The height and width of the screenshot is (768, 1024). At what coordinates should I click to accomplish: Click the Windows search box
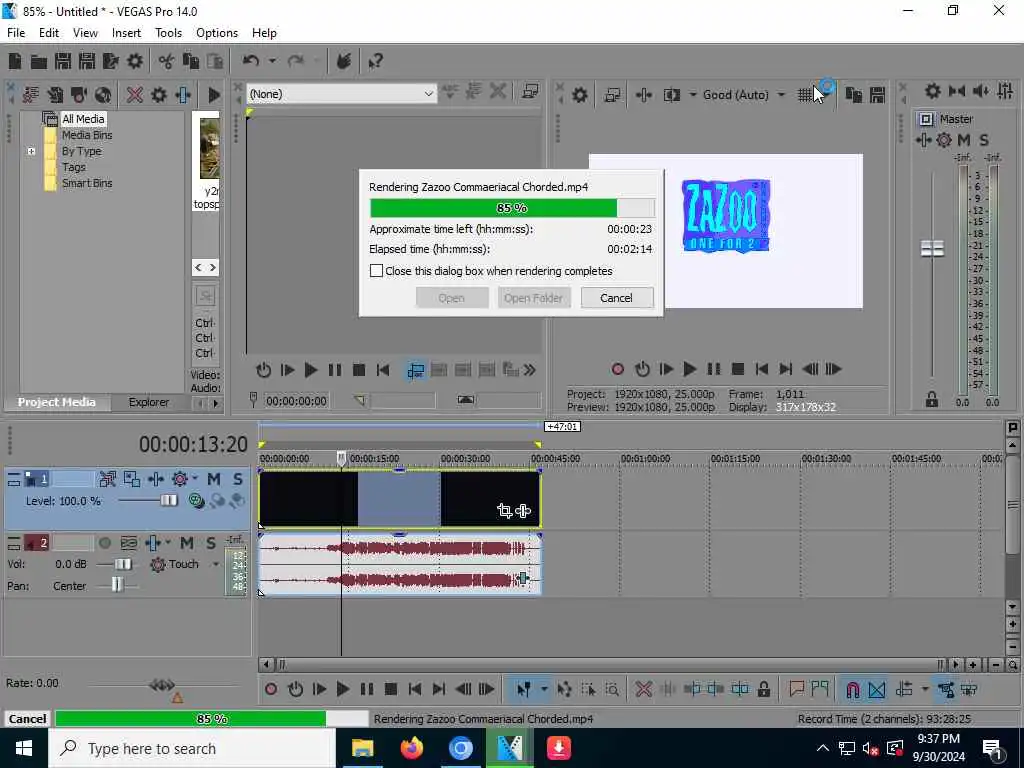[192, 748]
